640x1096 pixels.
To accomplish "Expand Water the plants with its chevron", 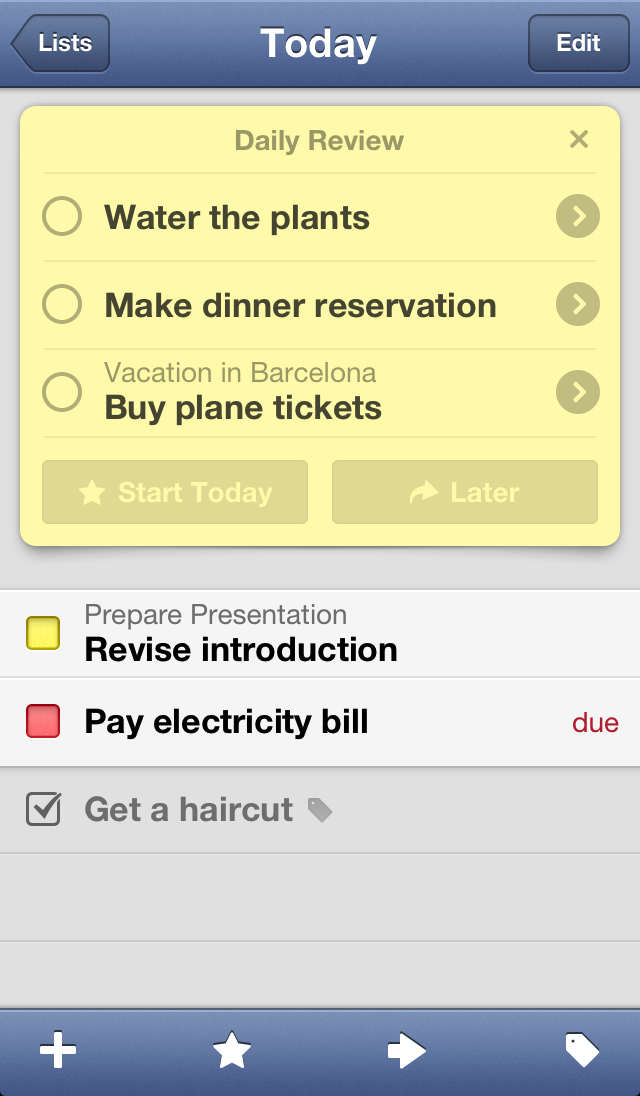I will (x=577, y=216).
